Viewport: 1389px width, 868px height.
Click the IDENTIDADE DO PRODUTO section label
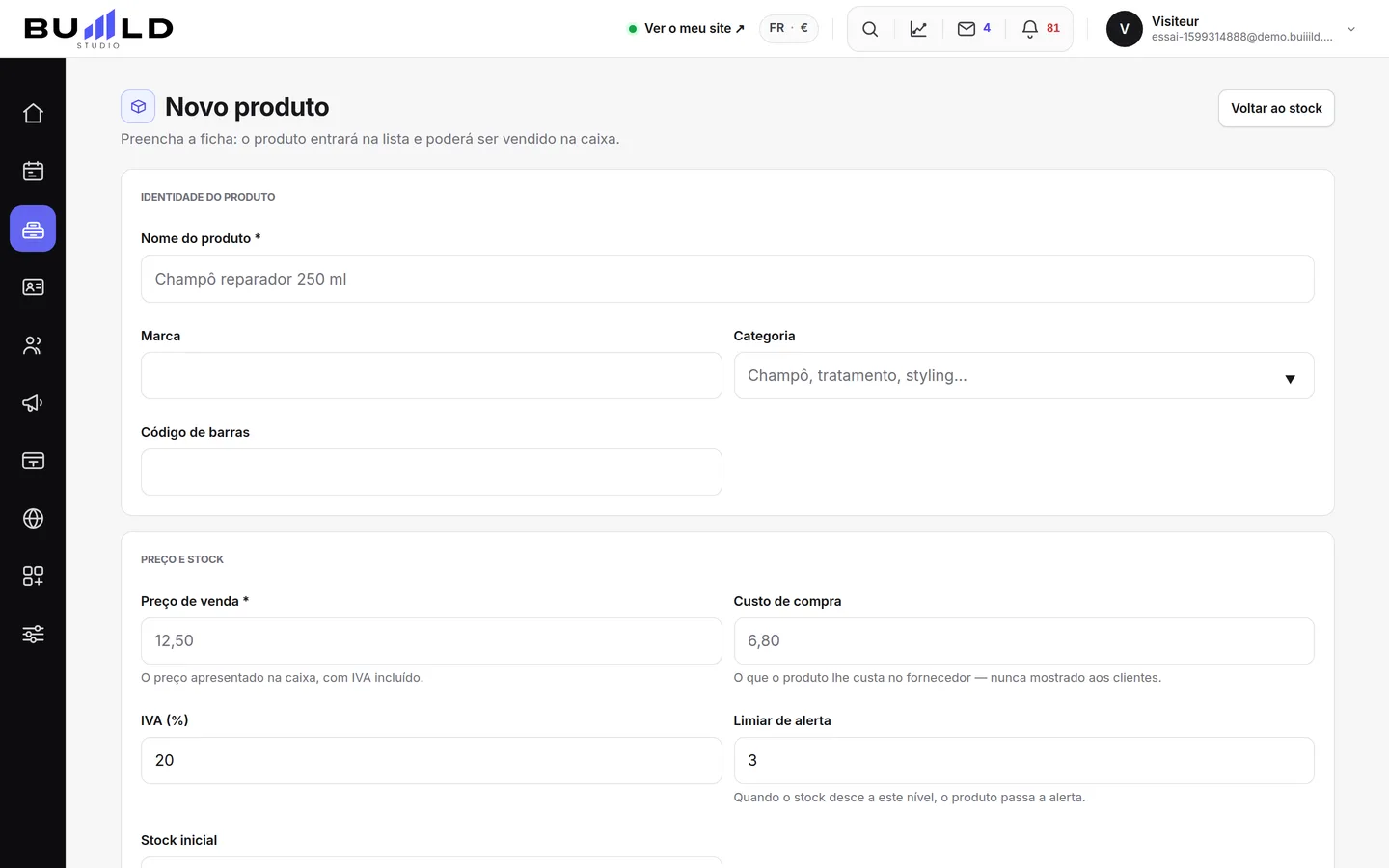click(208, 197)
